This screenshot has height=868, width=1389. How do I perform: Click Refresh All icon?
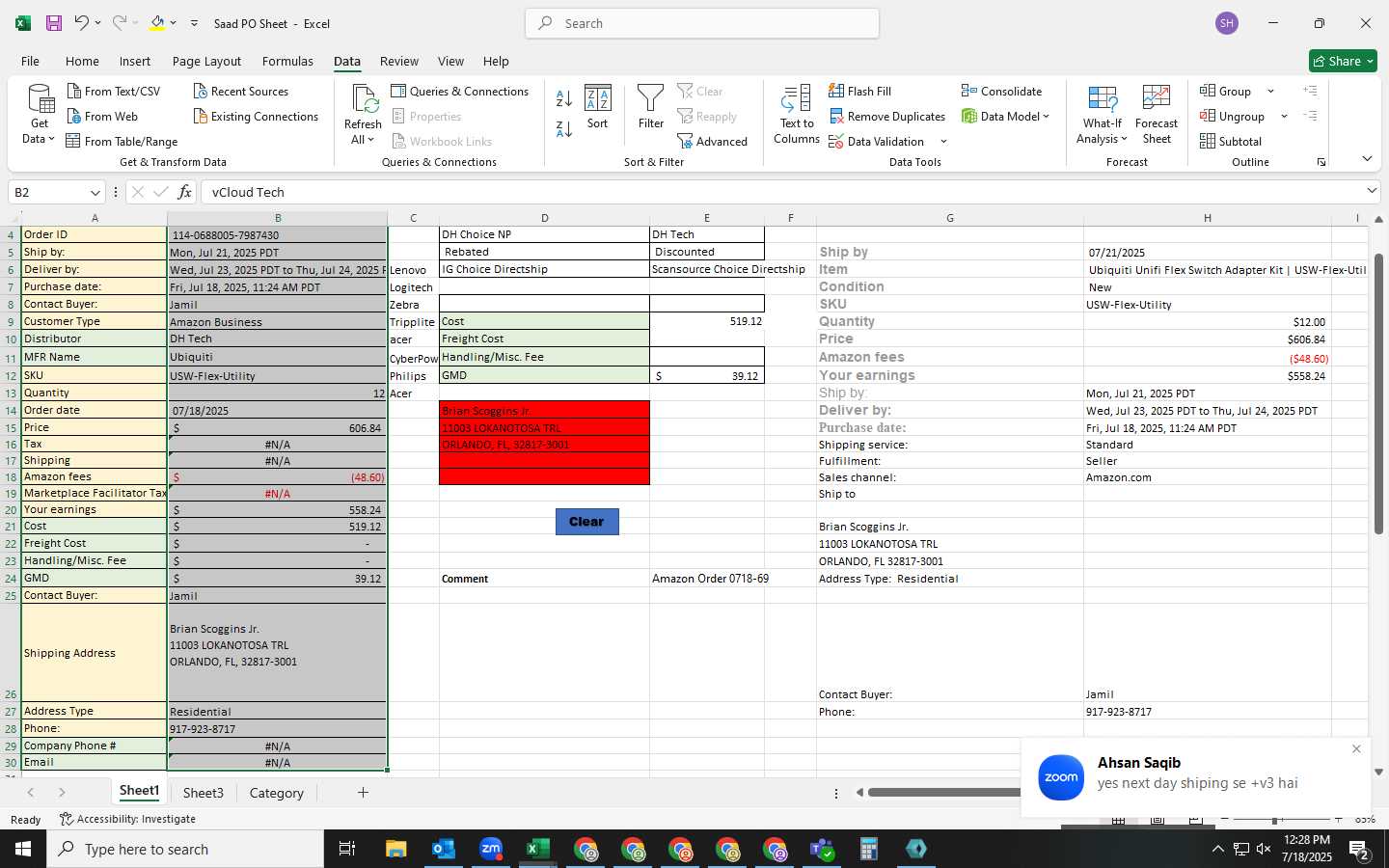click(364, 114)
